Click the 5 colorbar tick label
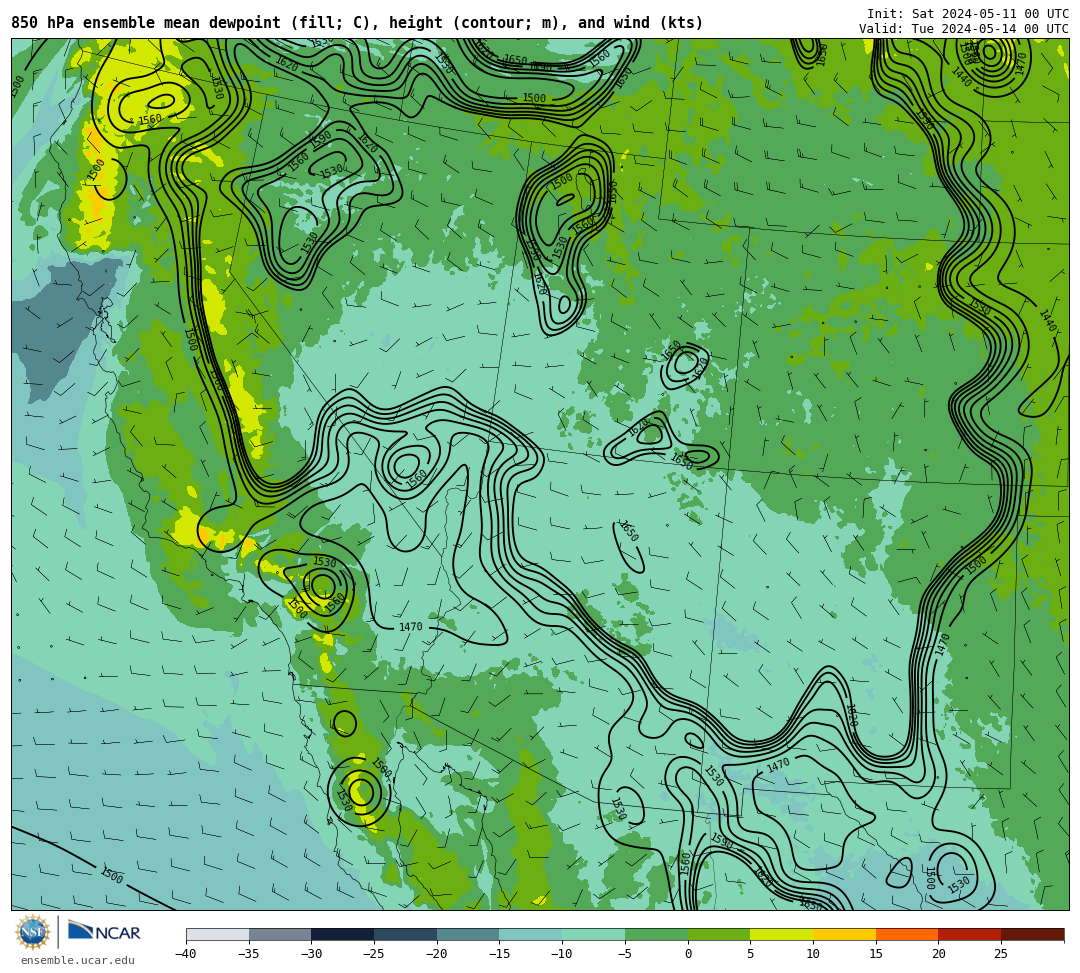The width and height of the screenshot is (1080, 973). pyautogui.click(x=751, y=954)
